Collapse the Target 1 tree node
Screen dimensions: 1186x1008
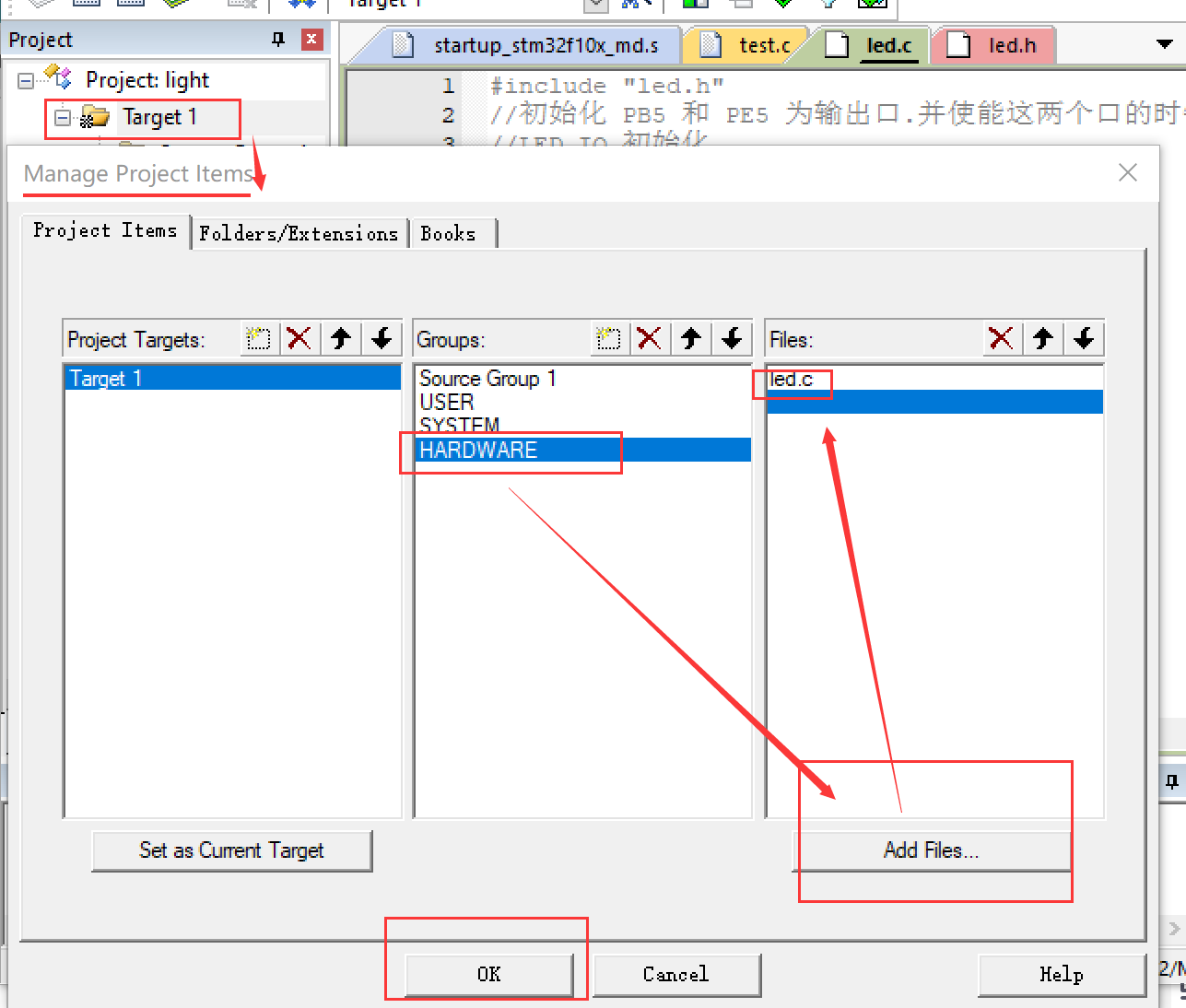pos(63,117)
